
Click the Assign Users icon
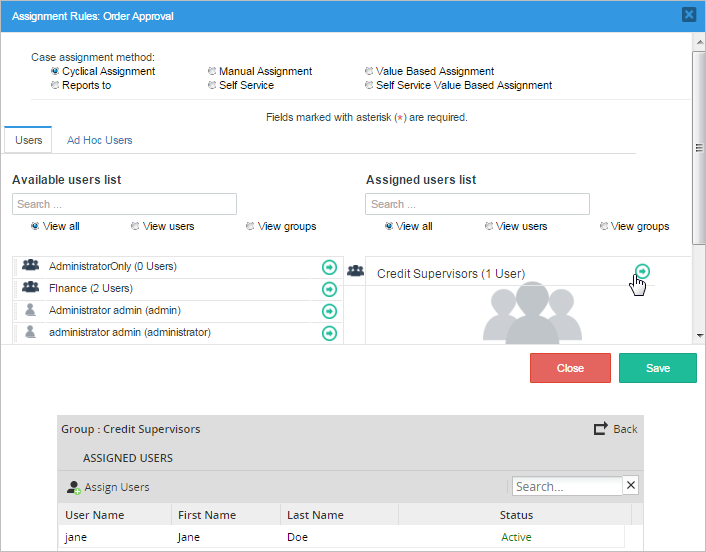[73, 488]
